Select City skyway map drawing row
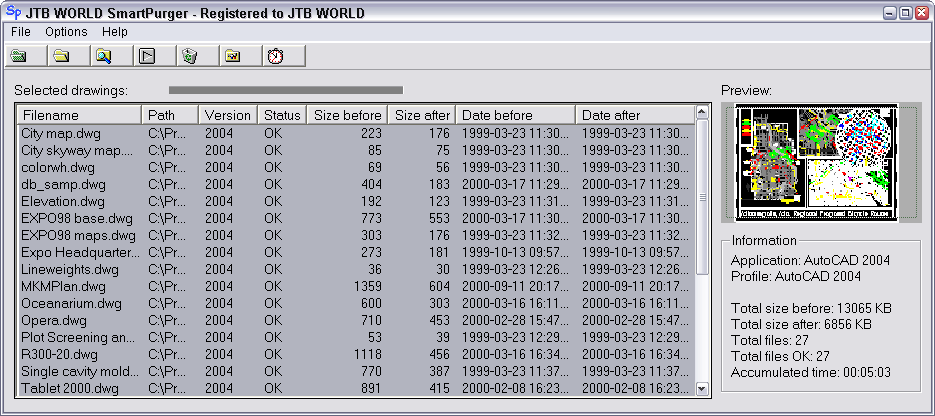Image resolution: width=935 pixels, height=416 pixels. 355,150
